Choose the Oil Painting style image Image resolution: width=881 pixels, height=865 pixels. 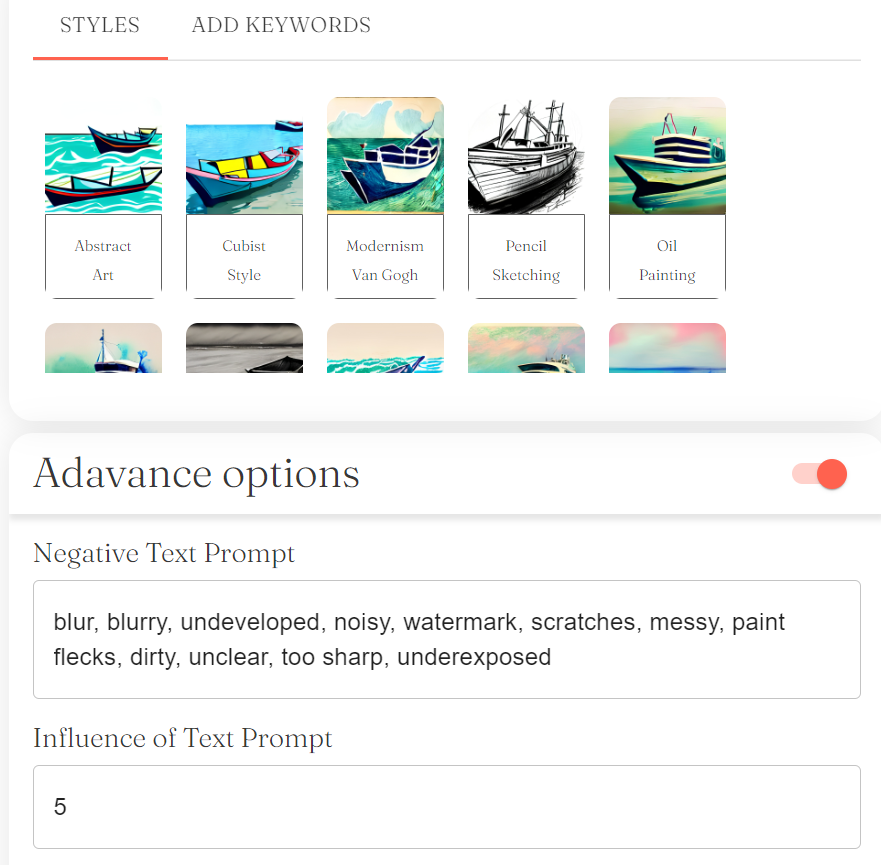pyautogui.click(x=667, y=156)
